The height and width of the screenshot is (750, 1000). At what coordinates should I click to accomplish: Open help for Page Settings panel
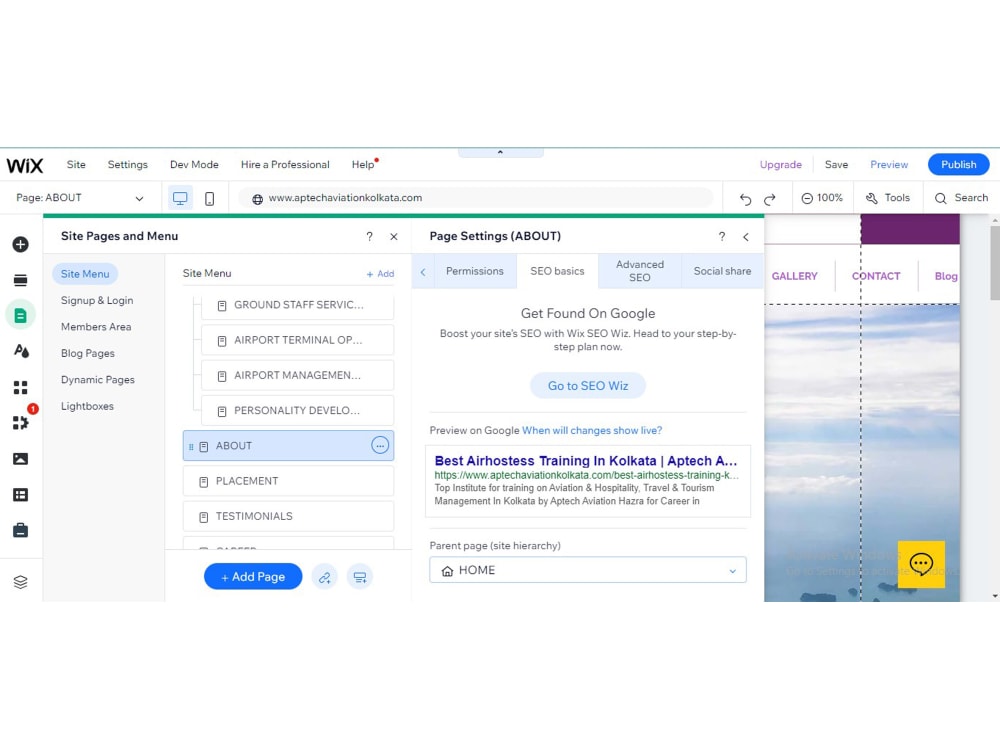pos(722,237)
